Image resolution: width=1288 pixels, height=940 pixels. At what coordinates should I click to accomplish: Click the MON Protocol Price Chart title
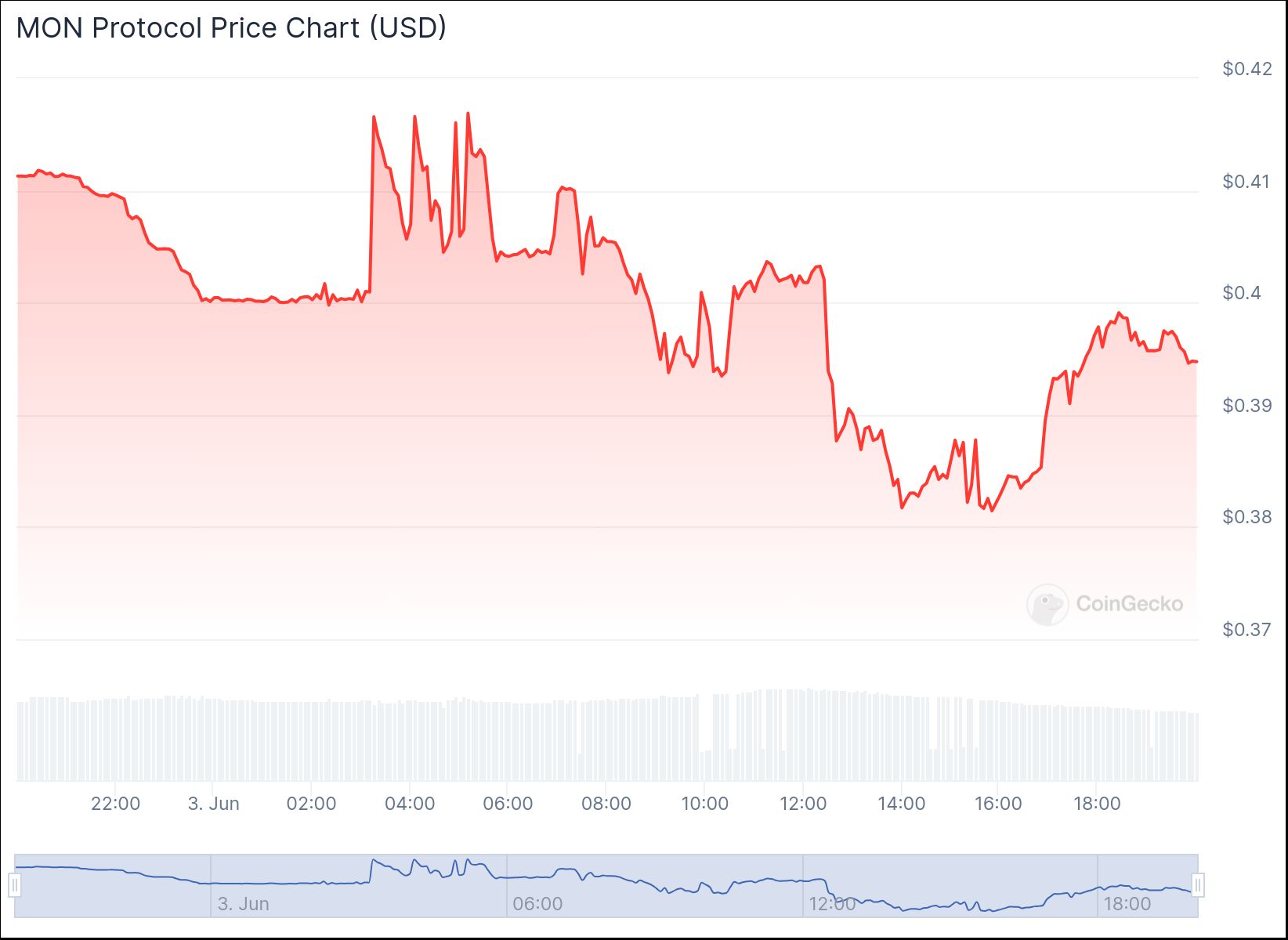click(x=231, y=27)
